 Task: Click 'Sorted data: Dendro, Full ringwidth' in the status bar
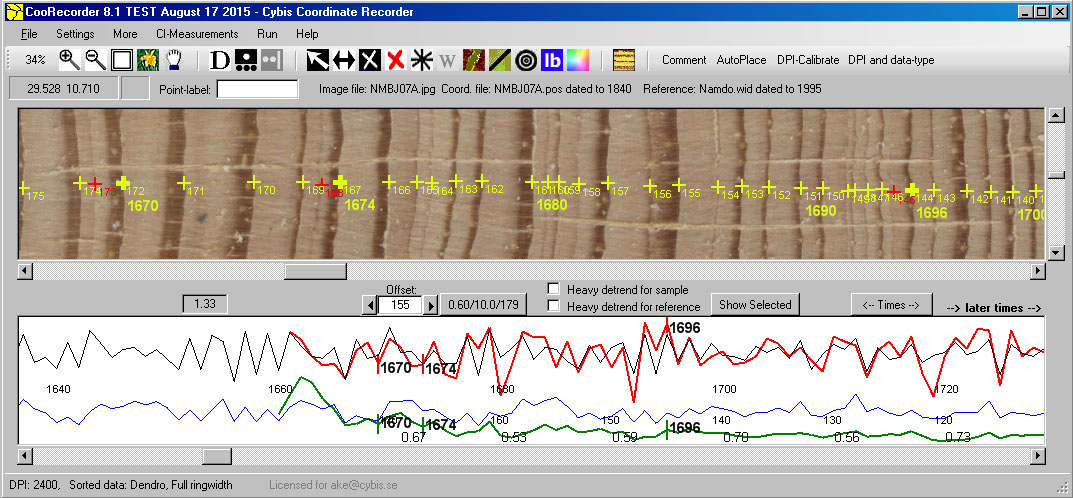pyautogui.click(x=151, y=485)
